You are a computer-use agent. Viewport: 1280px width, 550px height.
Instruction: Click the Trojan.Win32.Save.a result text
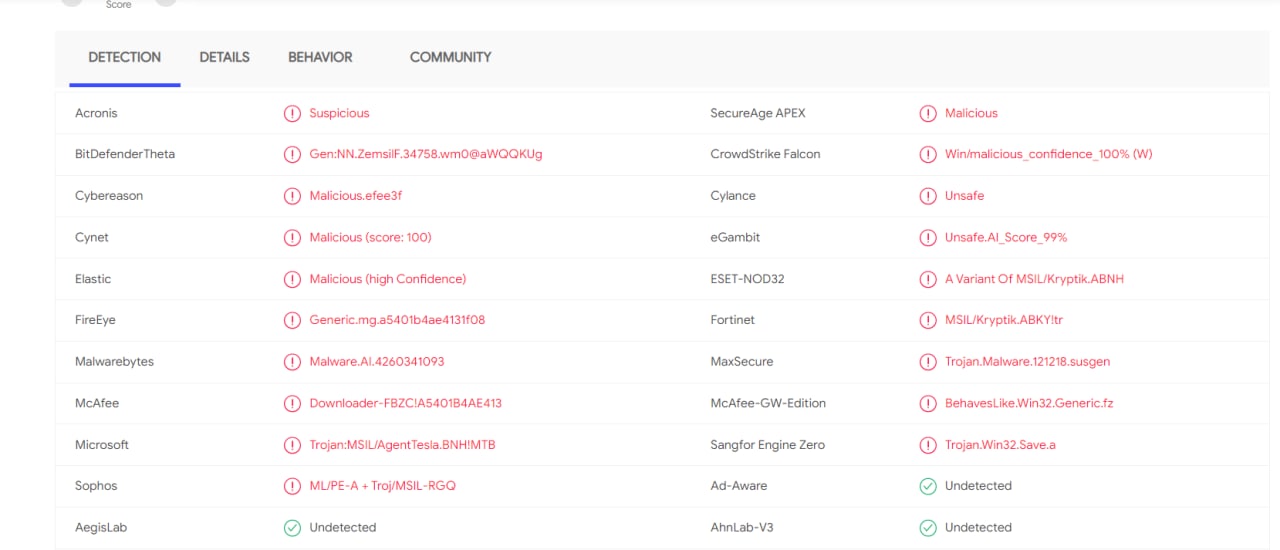click(1000, 445)
